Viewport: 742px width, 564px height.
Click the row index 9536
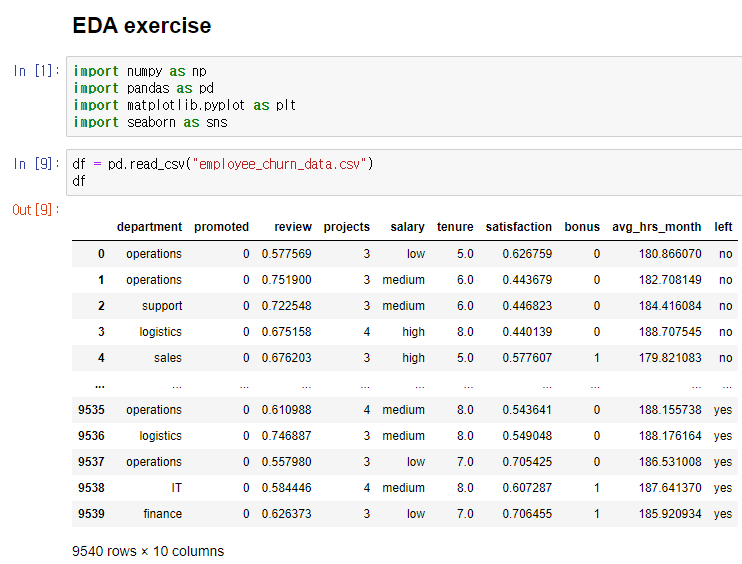pyautogui.click(x=91, y=436)
